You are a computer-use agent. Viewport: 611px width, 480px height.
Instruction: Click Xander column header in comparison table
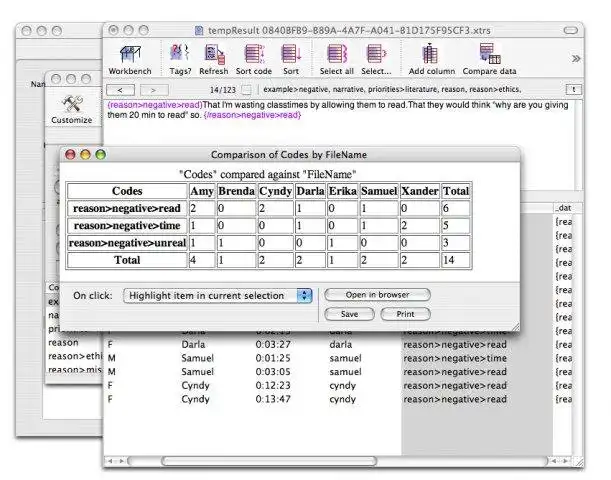[x=420, y=191]
